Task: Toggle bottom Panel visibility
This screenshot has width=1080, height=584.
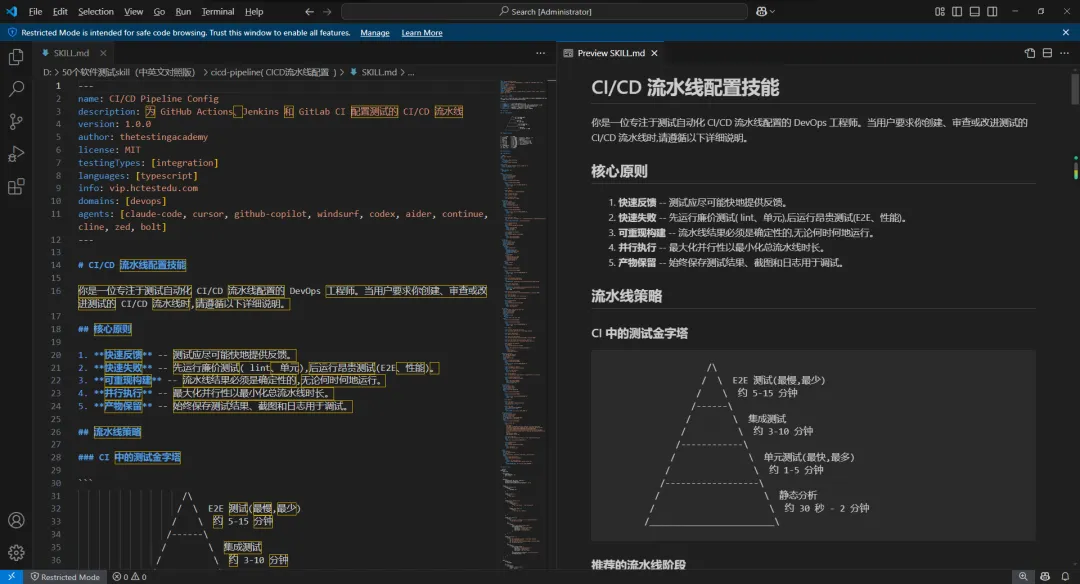Action: tap(975, 12)
